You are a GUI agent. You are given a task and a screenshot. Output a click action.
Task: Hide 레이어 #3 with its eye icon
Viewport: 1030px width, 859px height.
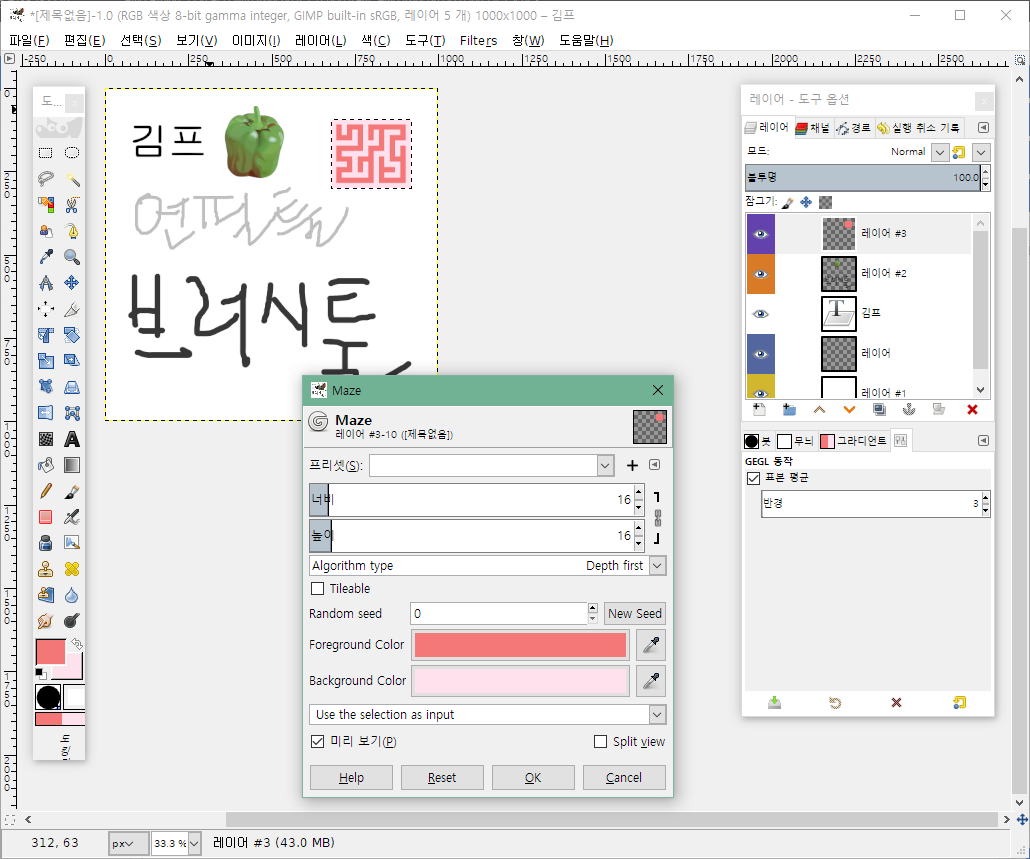[x=761, y=234]
